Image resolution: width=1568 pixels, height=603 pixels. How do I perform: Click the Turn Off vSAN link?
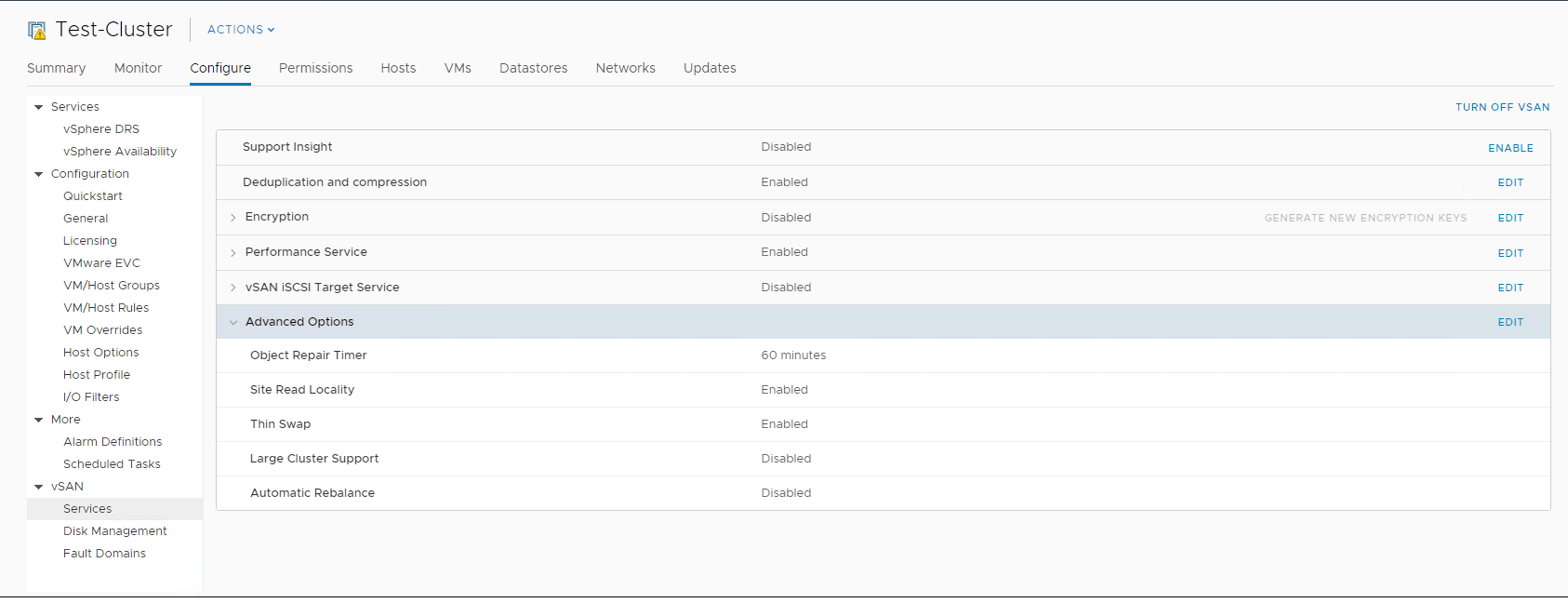click(1502, 107)
